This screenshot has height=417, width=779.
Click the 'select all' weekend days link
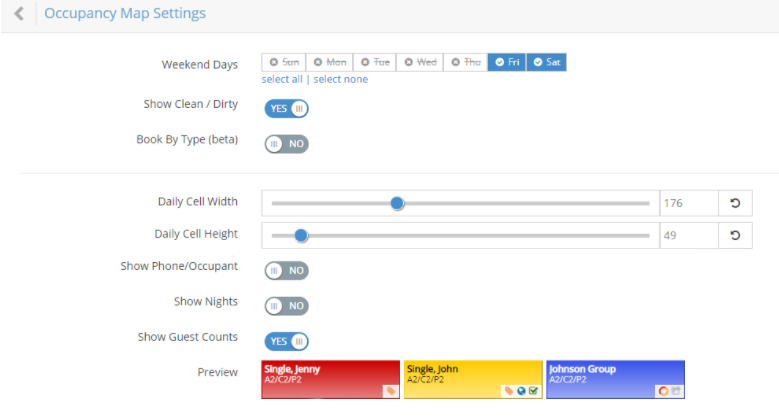[282, 79]
